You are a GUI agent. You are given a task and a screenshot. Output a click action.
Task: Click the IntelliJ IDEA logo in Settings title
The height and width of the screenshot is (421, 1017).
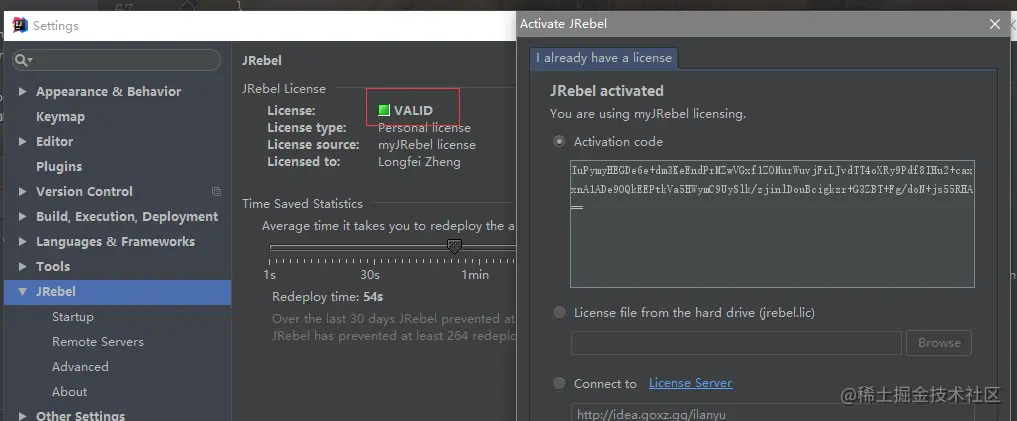20,25
